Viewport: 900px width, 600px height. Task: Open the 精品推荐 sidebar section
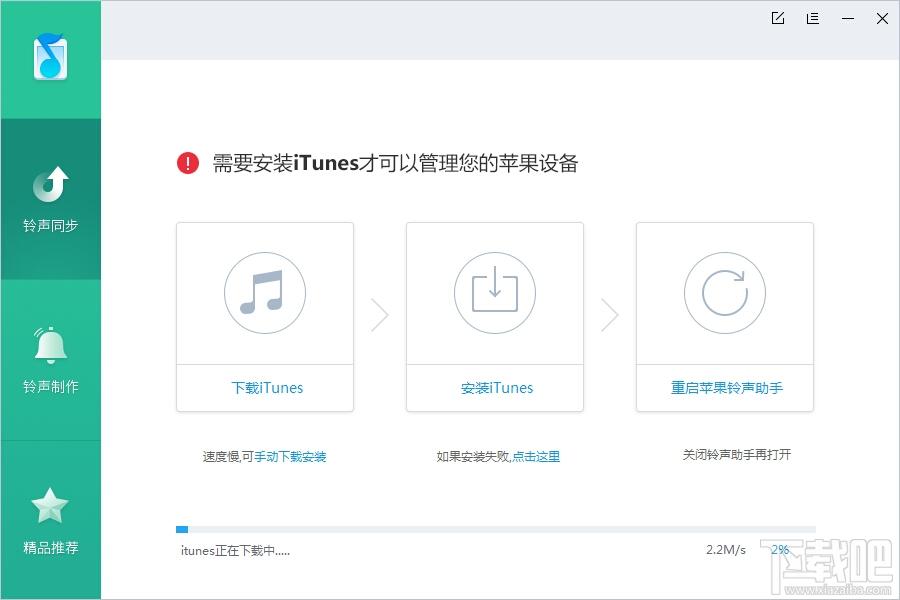click(51, 521)
